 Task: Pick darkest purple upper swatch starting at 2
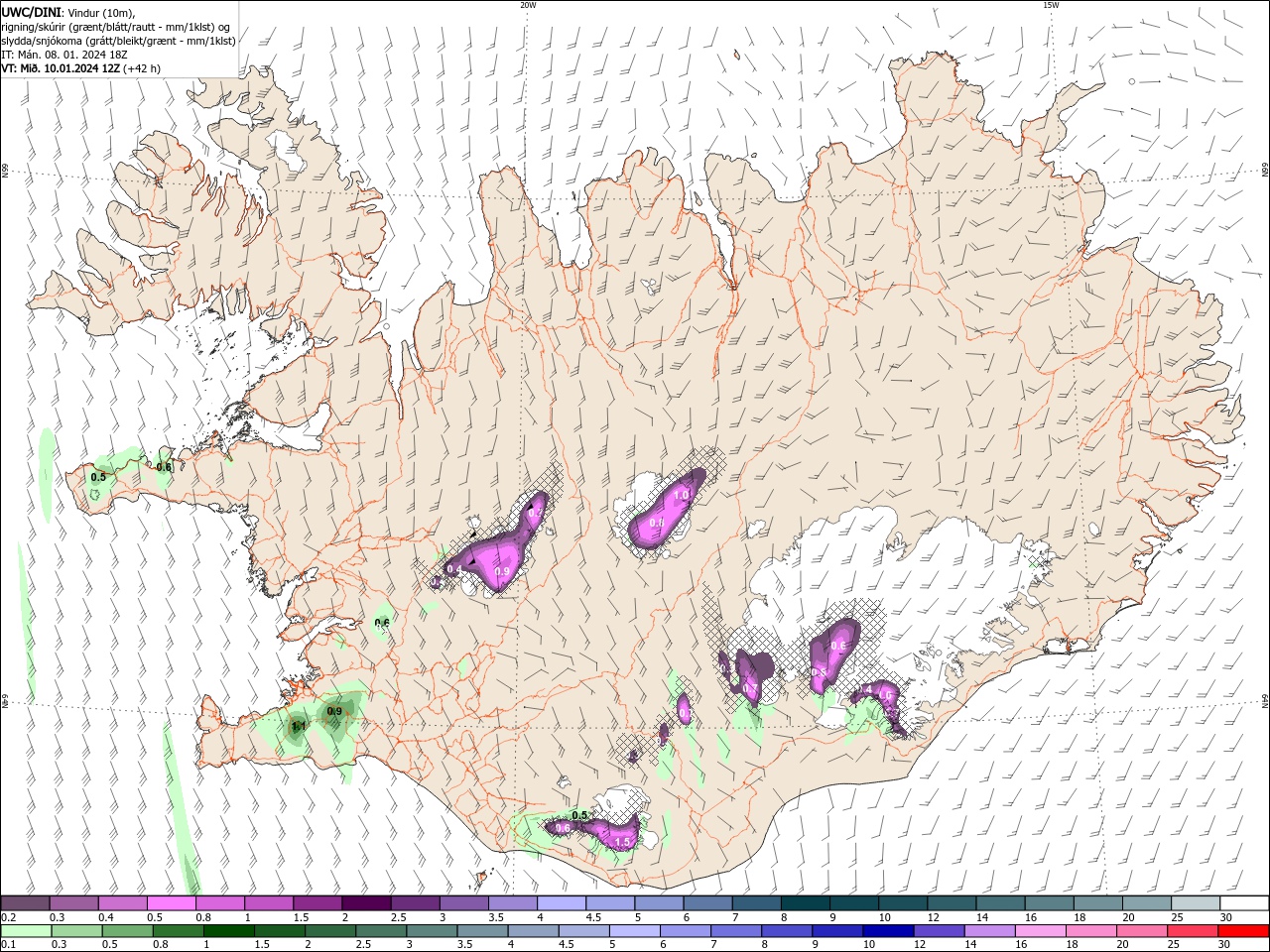click(x=366, y=903)
